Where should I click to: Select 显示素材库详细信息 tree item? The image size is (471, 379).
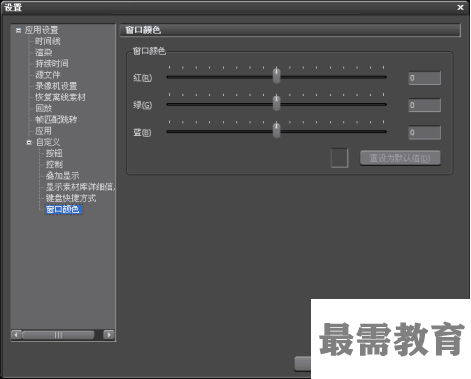80,187
